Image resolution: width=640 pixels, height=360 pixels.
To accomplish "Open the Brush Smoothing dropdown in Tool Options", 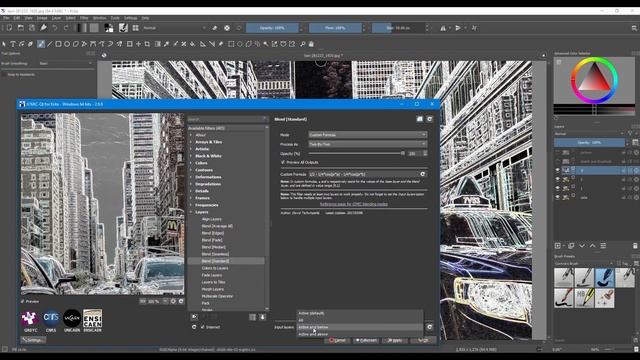I will (x=66, y=63).
